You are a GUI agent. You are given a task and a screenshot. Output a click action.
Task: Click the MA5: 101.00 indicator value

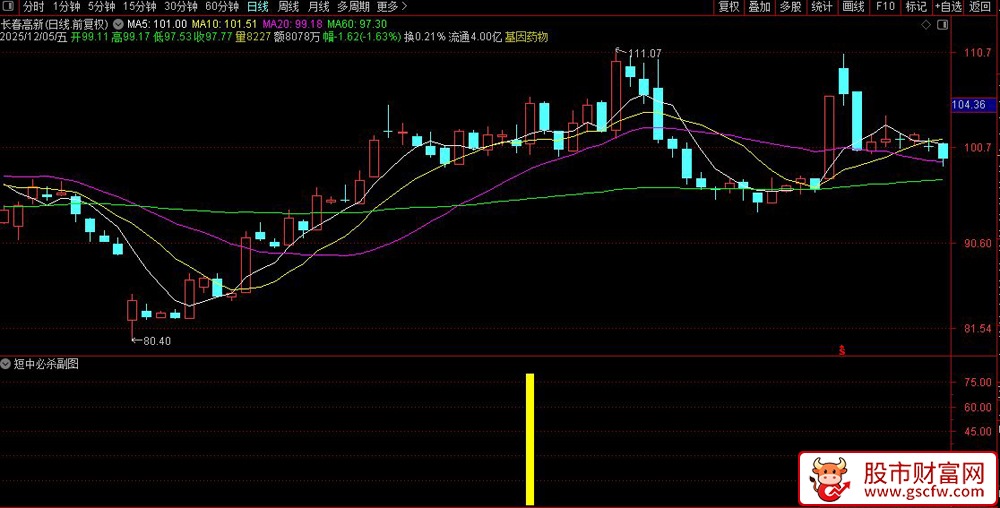point(157,24)
